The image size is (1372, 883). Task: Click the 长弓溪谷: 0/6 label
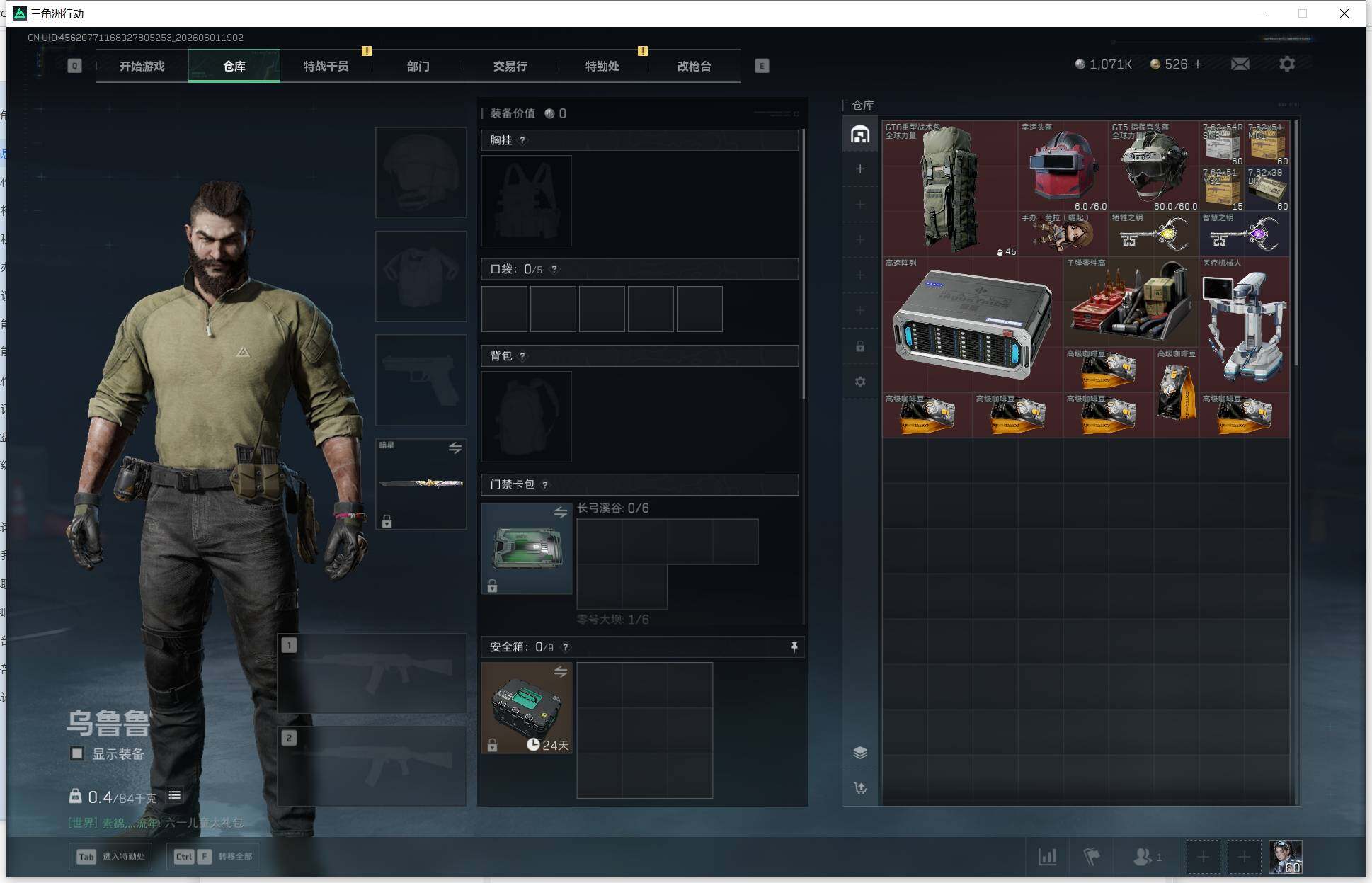(613, 508)
